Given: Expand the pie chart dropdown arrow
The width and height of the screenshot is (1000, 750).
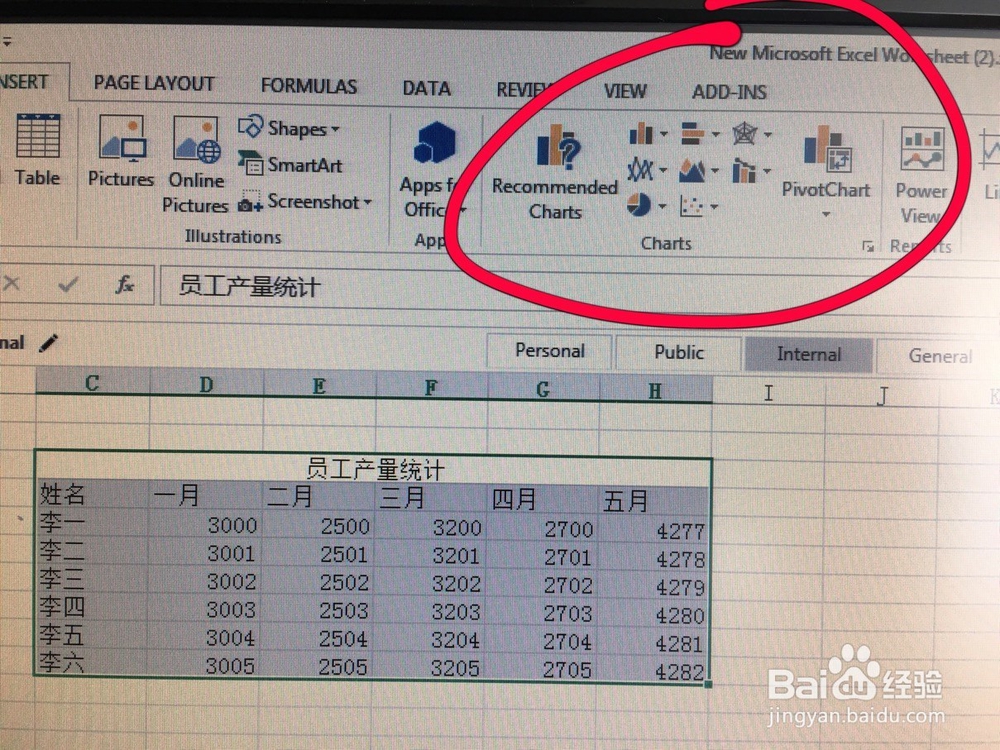Looking at the screenshot, I should pos(662,206).
